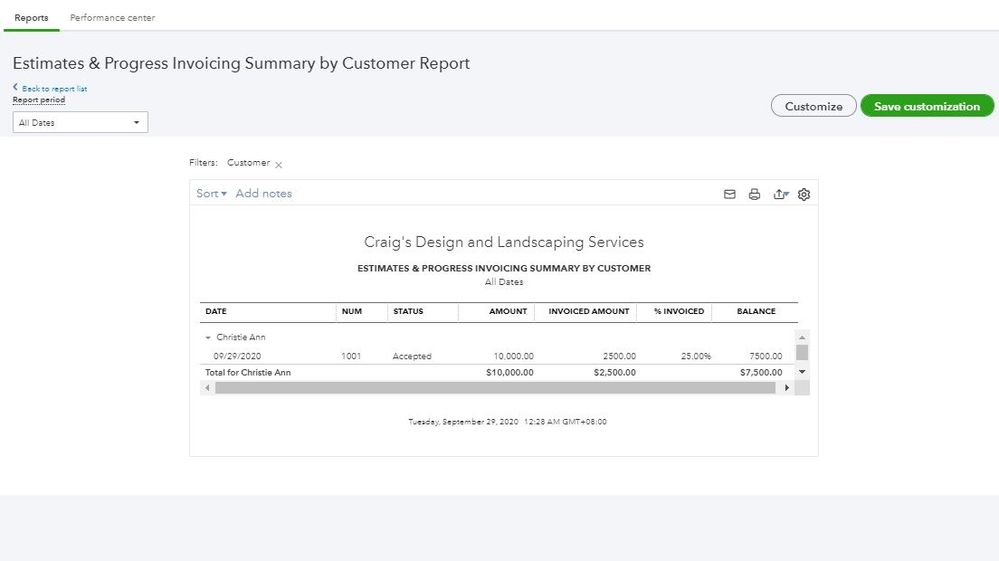Click Add notes link
This screenshot has height=561, width=999.
click(264, 194)
